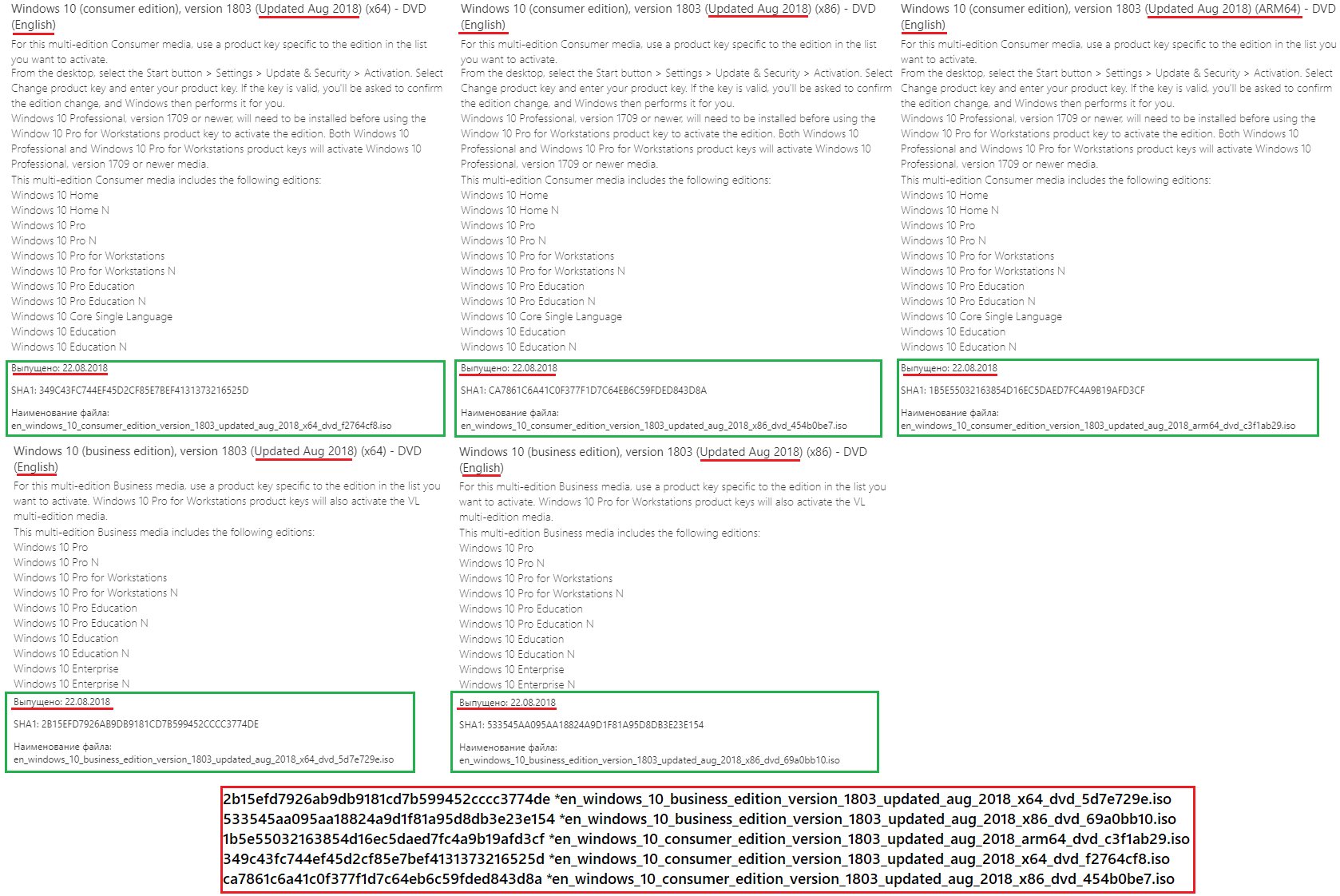This screenshot has height=896, width=1340.
Task: Select 'Windows 10 Enterprise N' in business x86 list
Action: (517, 684)
